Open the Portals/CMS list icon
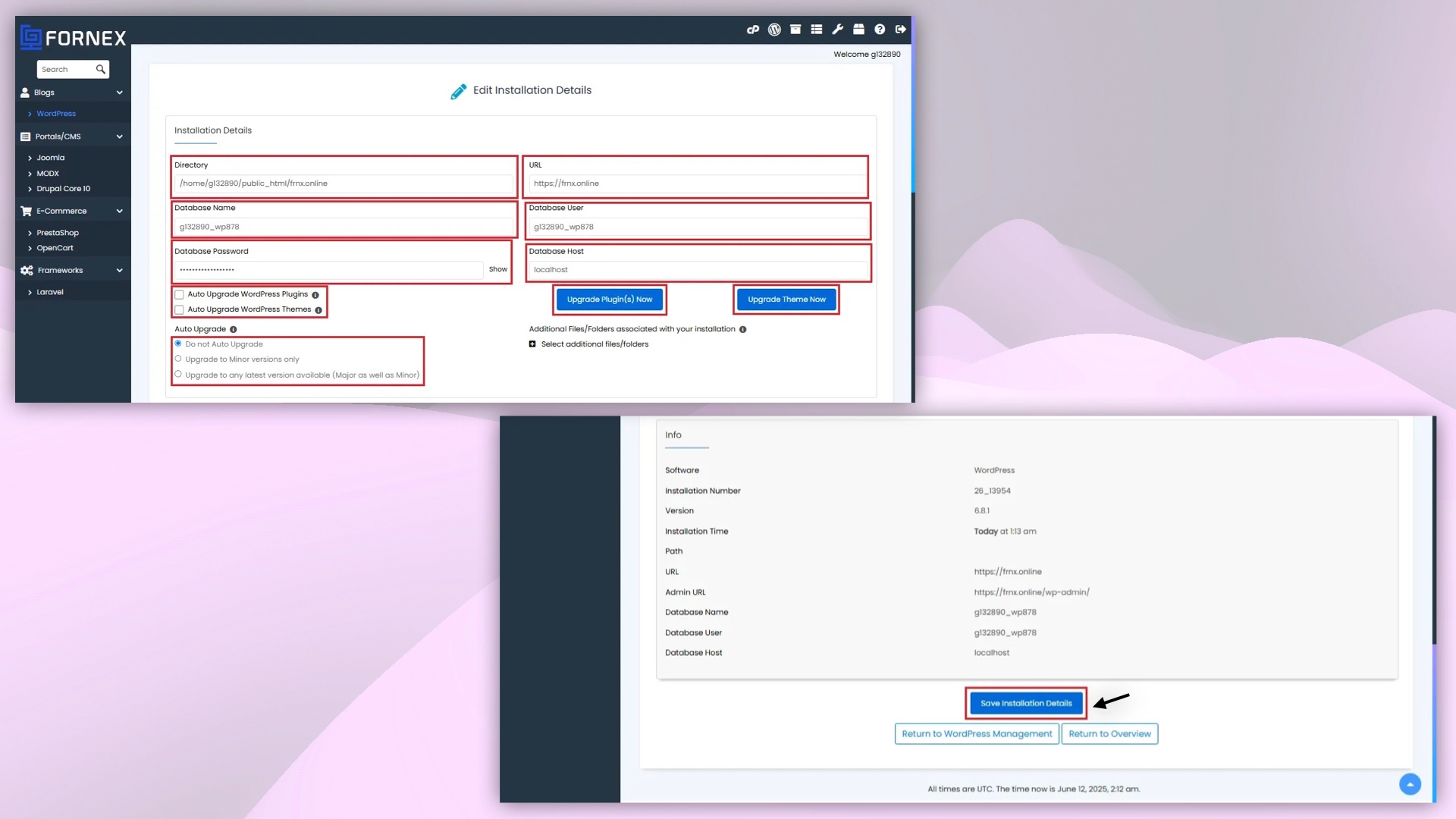The width and height of the screenshot is (1456, 819). pyautogui.click(x=25, y=136)
